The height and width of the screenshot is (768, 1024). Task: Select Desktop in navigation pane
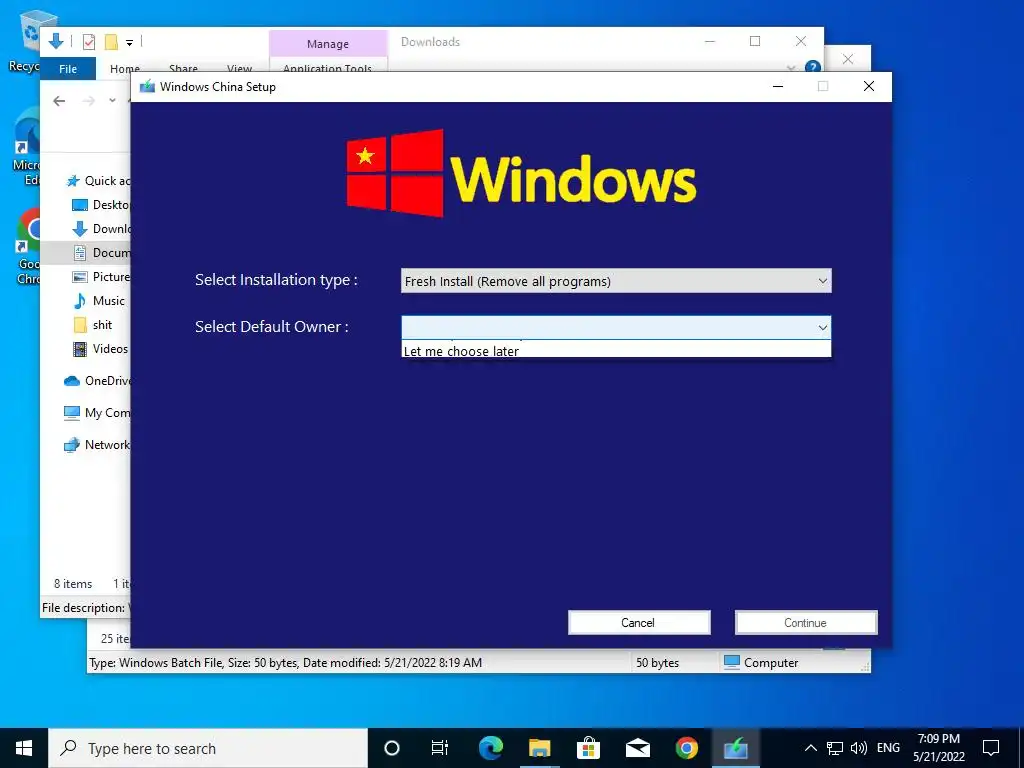click(101, 205)
